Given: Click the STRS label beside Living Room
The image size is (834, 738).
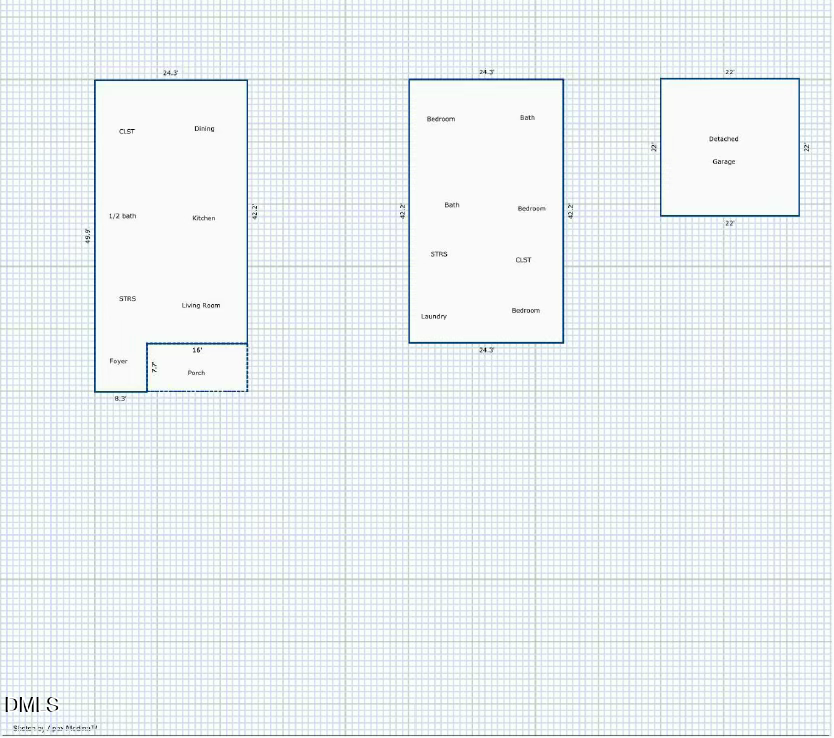Looking at the screenshot, I should (x=127, y=299).
